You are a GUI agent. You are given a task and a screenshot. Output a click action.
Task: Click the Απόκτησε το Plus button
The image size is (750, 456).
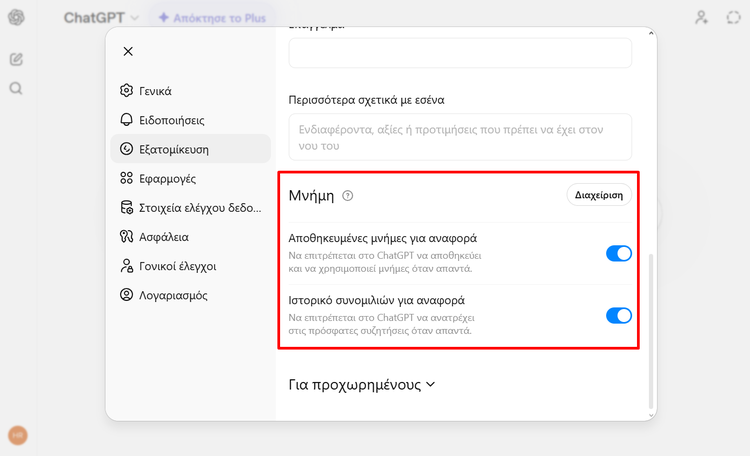pos(210,18)
